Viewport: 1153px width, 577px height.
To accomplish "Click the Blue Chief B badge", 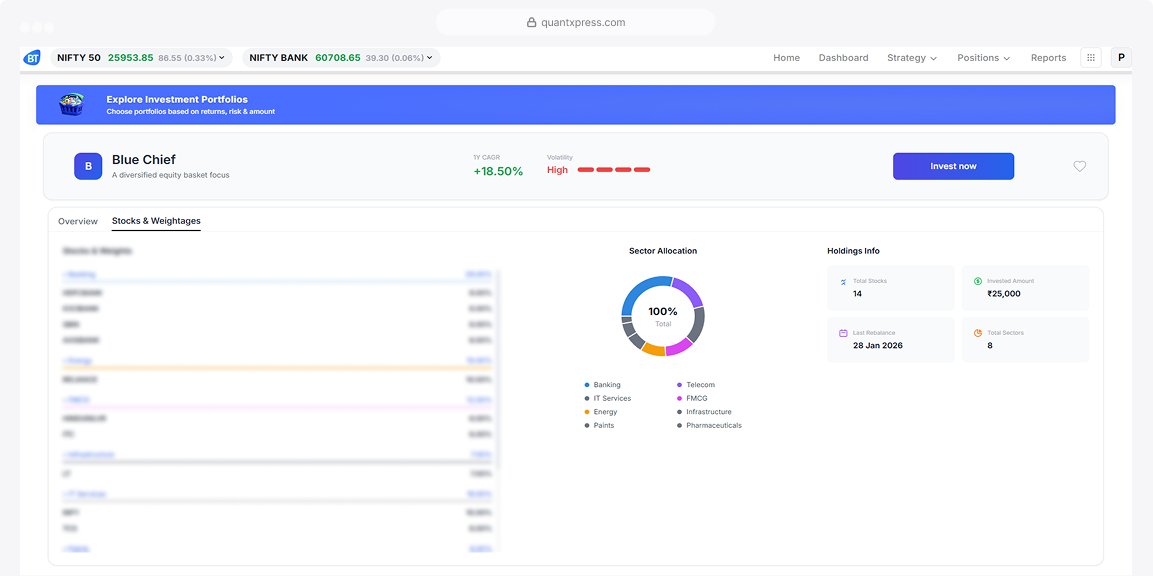I will [88, 166].
